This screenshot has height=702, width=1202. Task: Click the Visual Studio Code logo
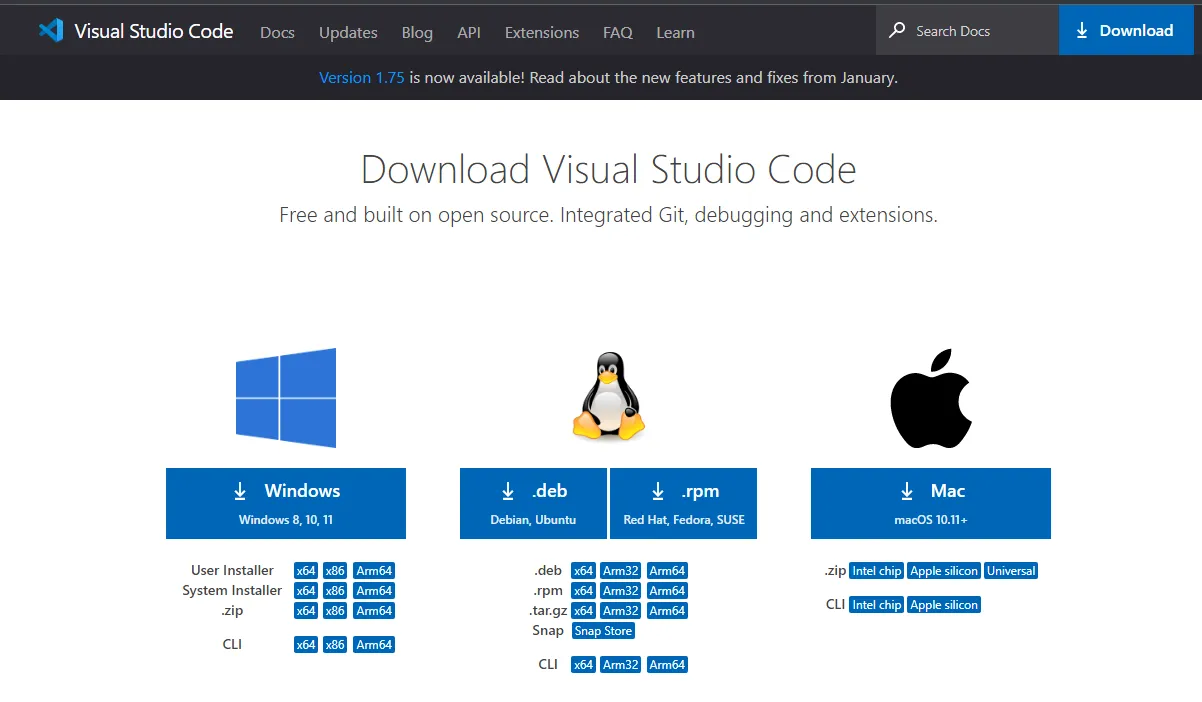[49, 30]
